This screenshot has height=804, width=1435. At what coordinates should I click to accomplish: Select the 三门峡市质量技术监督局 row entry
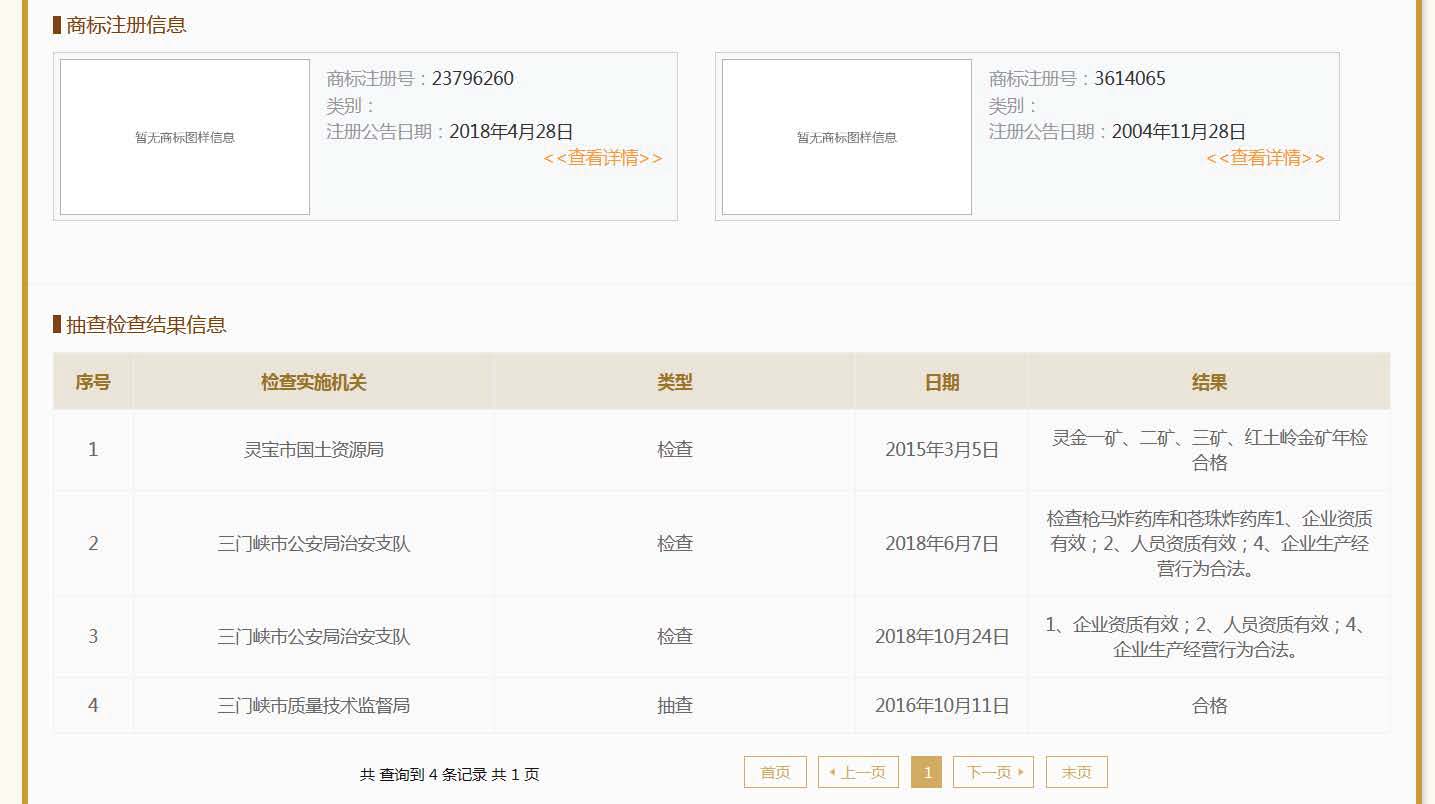(x=314, y=706)
